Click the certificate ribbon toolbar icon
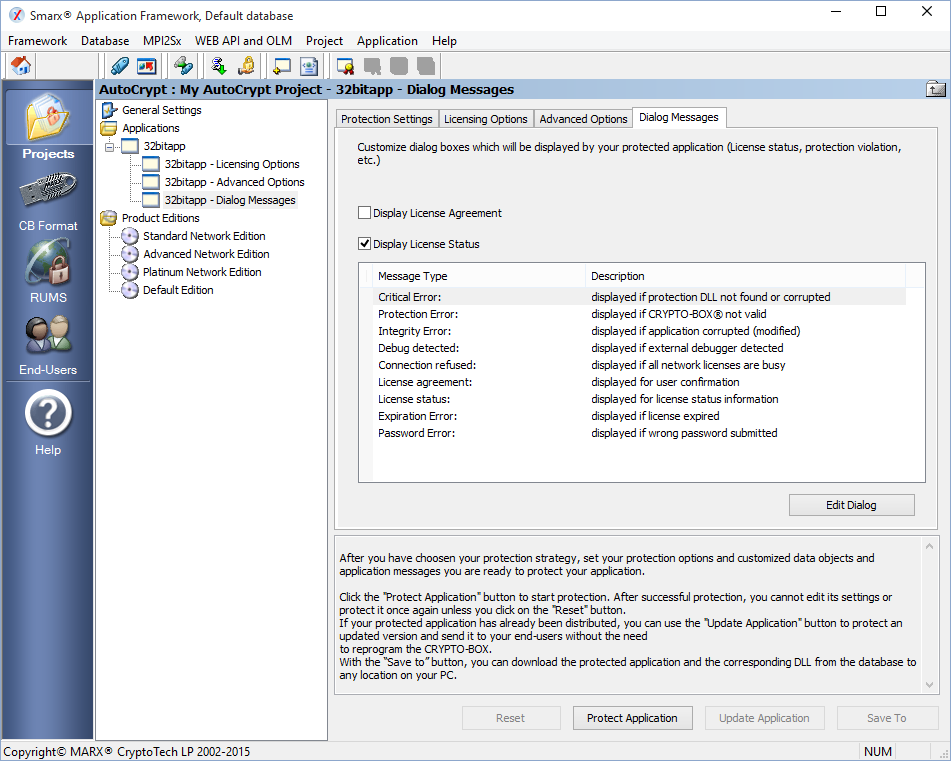Image resolution: width=951 pixels, height=761 pixels. 345,66
